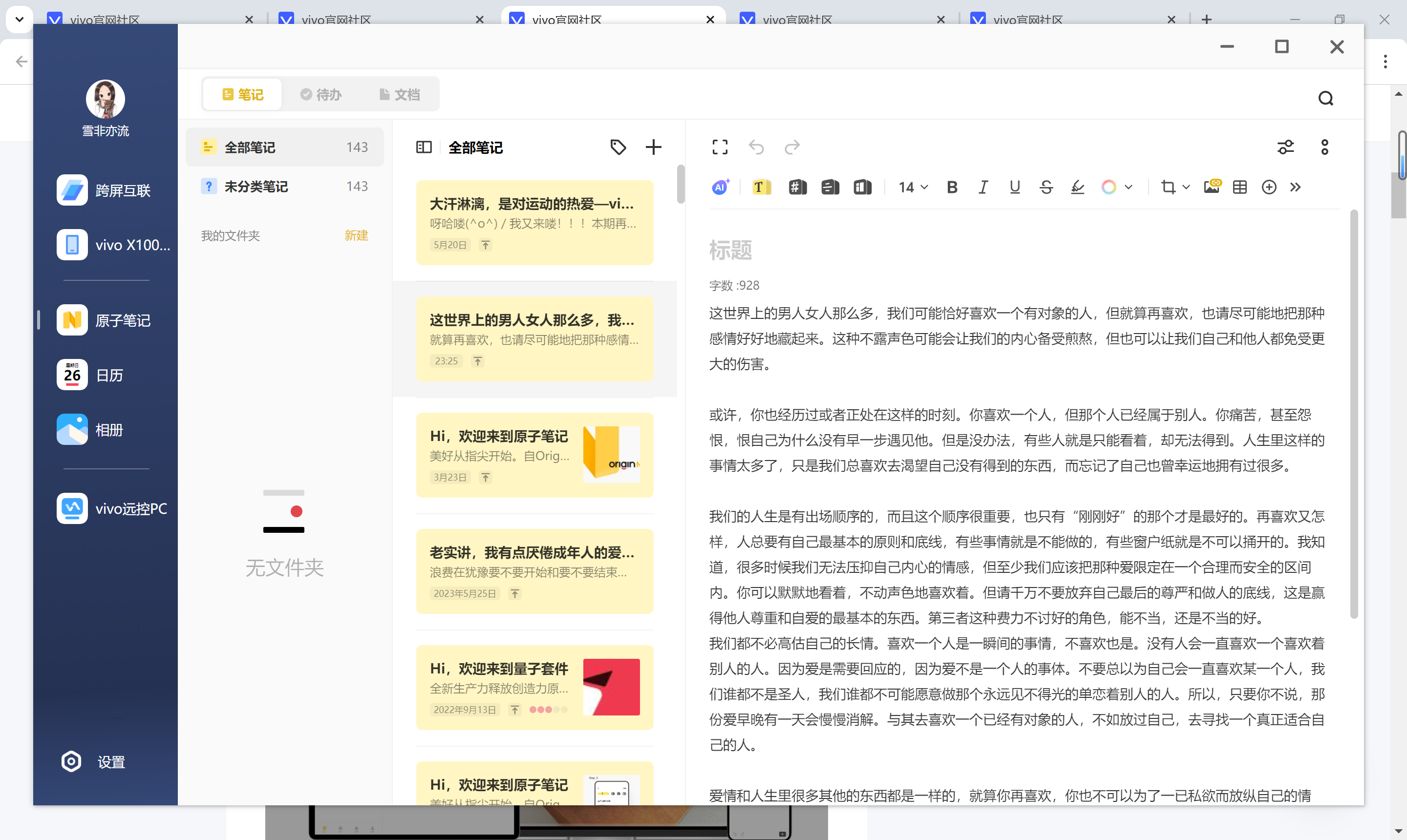This screenshot has width=1407, height=840.
Task: Toggle underline formatting
Action: coord(1015,187)
